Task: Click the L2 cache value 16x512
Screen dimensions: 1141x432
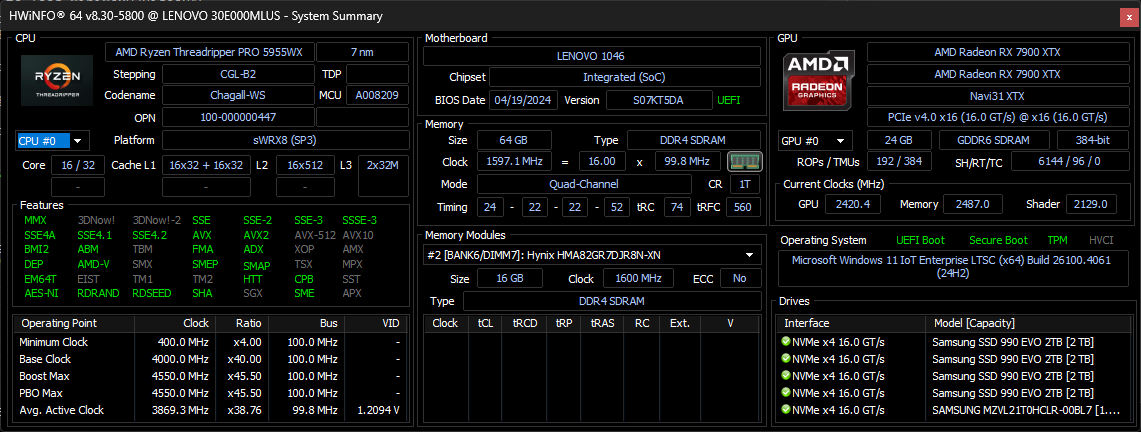Action: (x=306, y=165)
